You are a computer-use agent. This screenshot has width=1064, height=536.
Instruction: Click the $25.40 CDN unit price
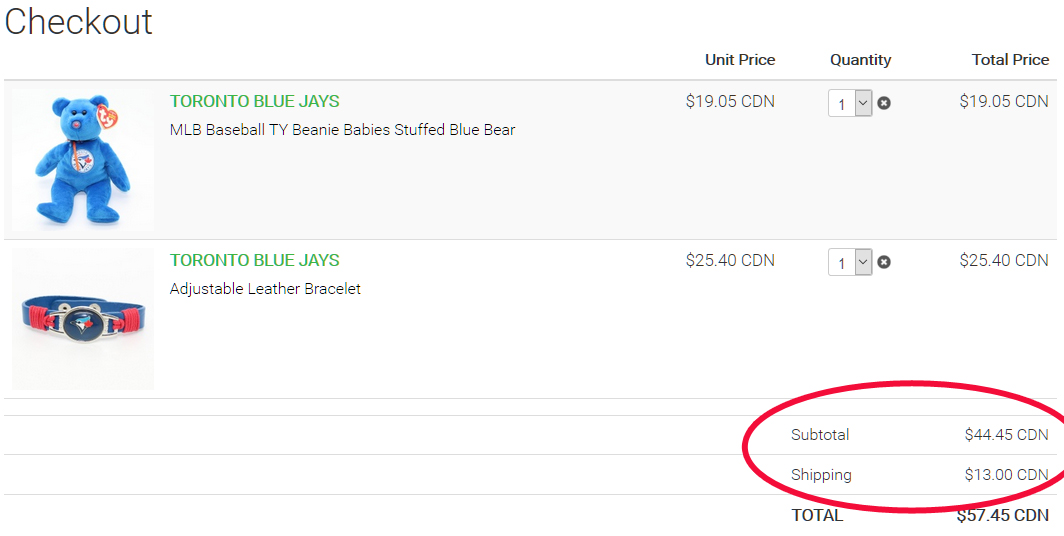tap(729, 260)
